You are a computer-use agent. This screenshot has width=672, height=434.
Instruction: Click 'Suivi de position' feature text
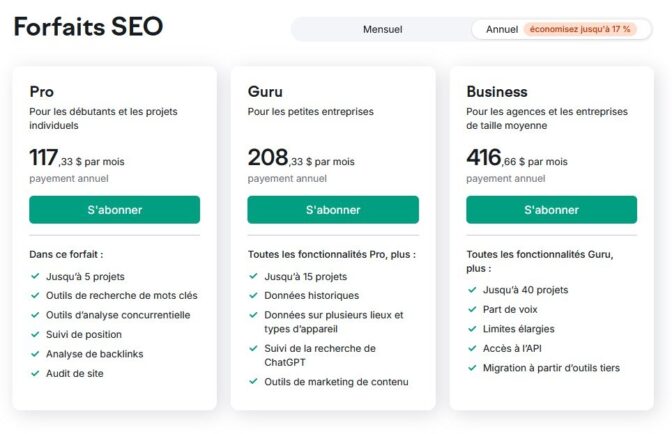point(84,335)
